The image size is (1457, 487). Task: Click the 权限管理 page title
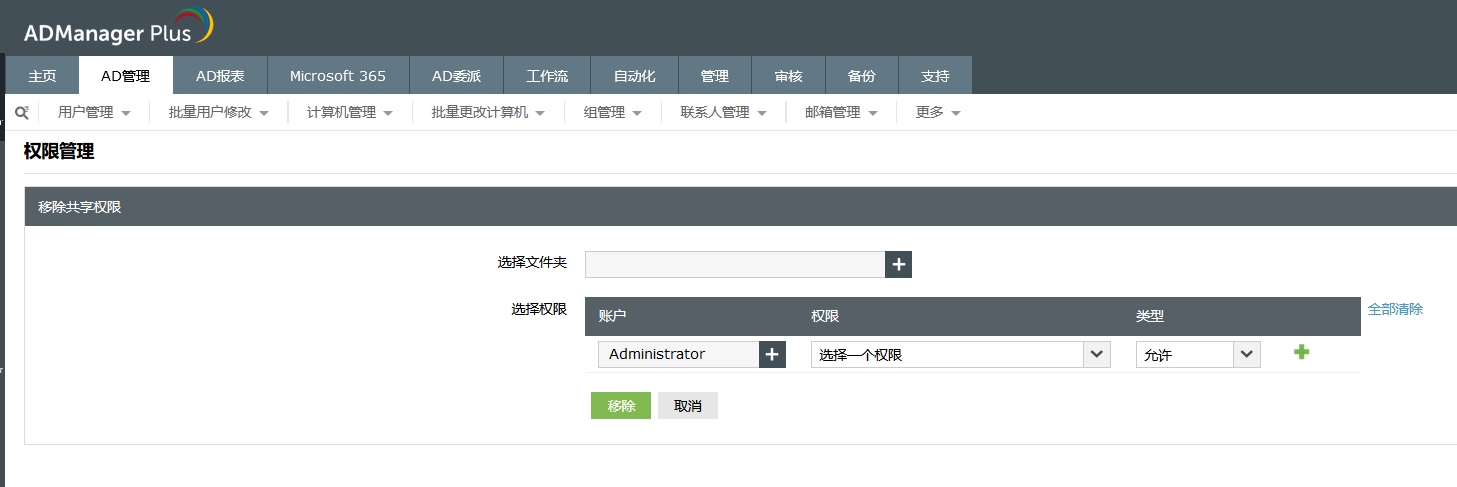(x=59, y=152)
